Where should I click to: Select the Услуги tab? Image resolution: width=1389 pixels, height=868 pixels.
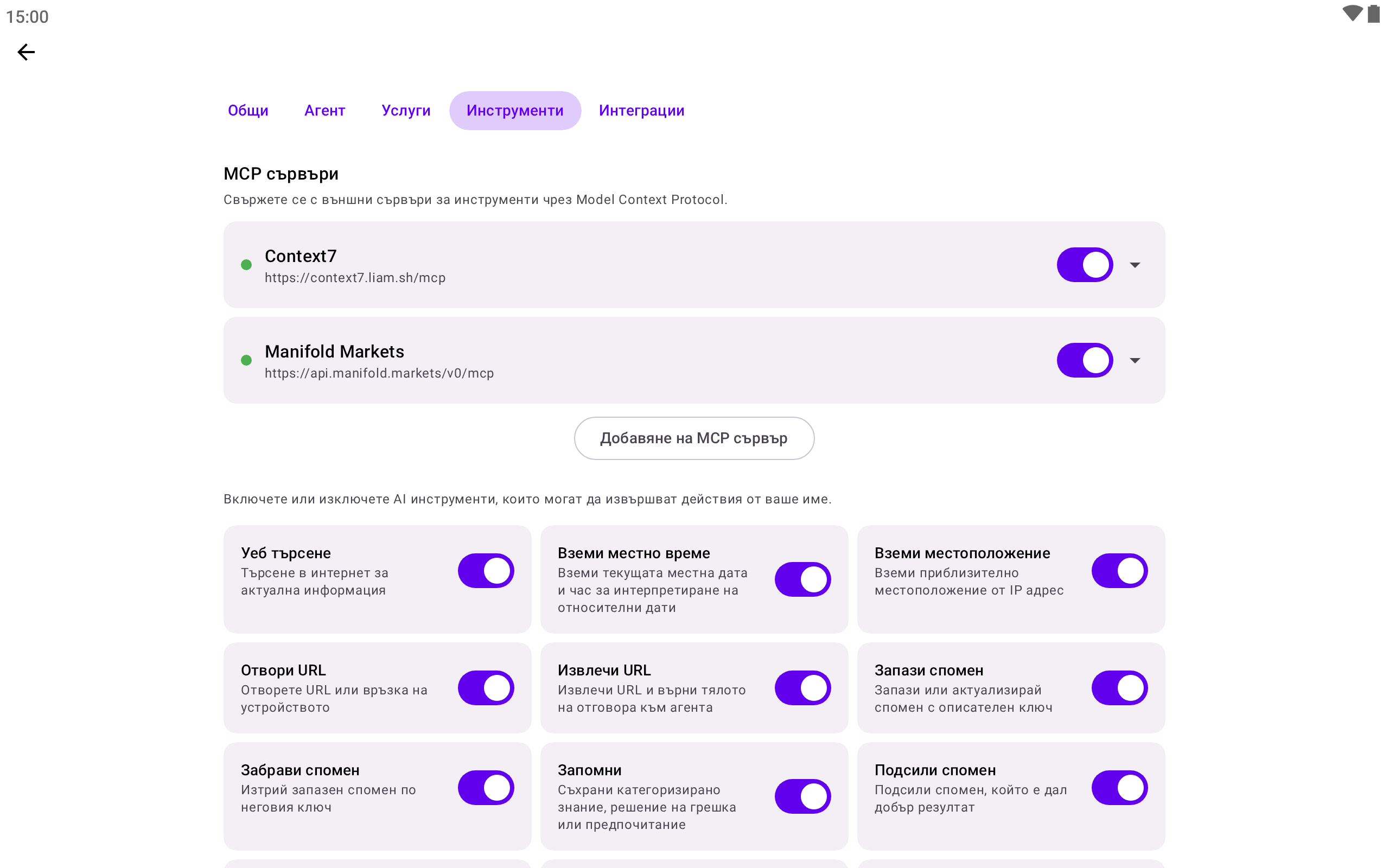pos(406,110)
